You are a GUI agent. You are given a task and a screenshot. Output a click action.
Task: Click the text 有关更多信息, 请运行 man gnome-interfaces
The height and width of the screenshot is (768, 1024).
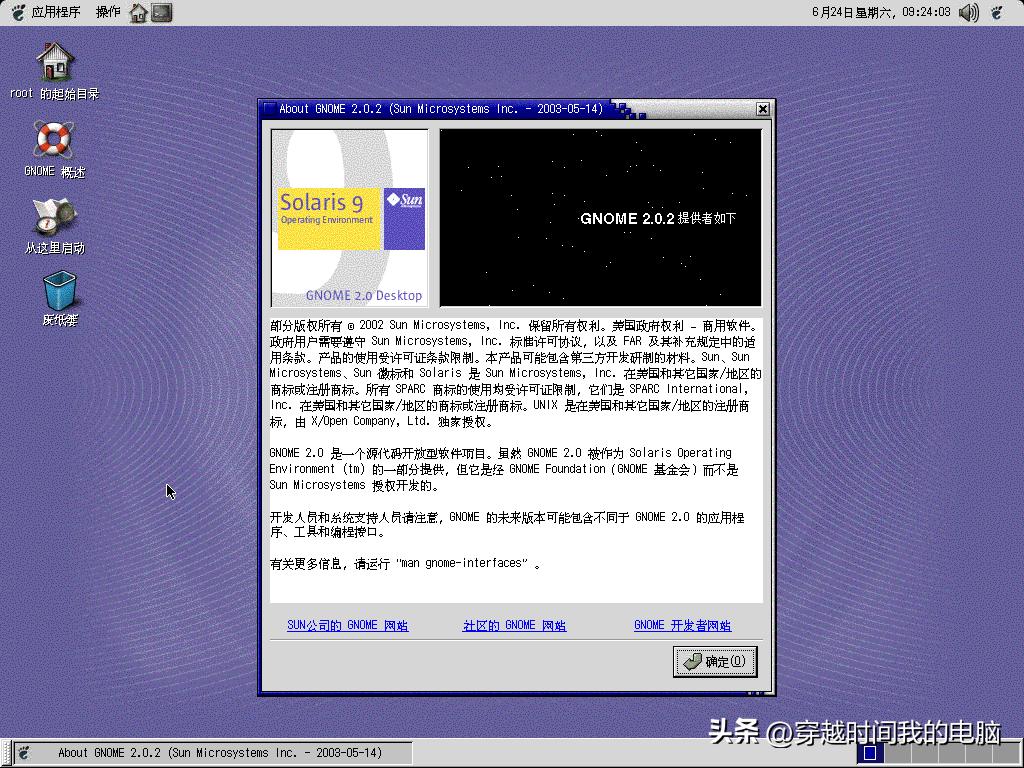pos(405,563)
